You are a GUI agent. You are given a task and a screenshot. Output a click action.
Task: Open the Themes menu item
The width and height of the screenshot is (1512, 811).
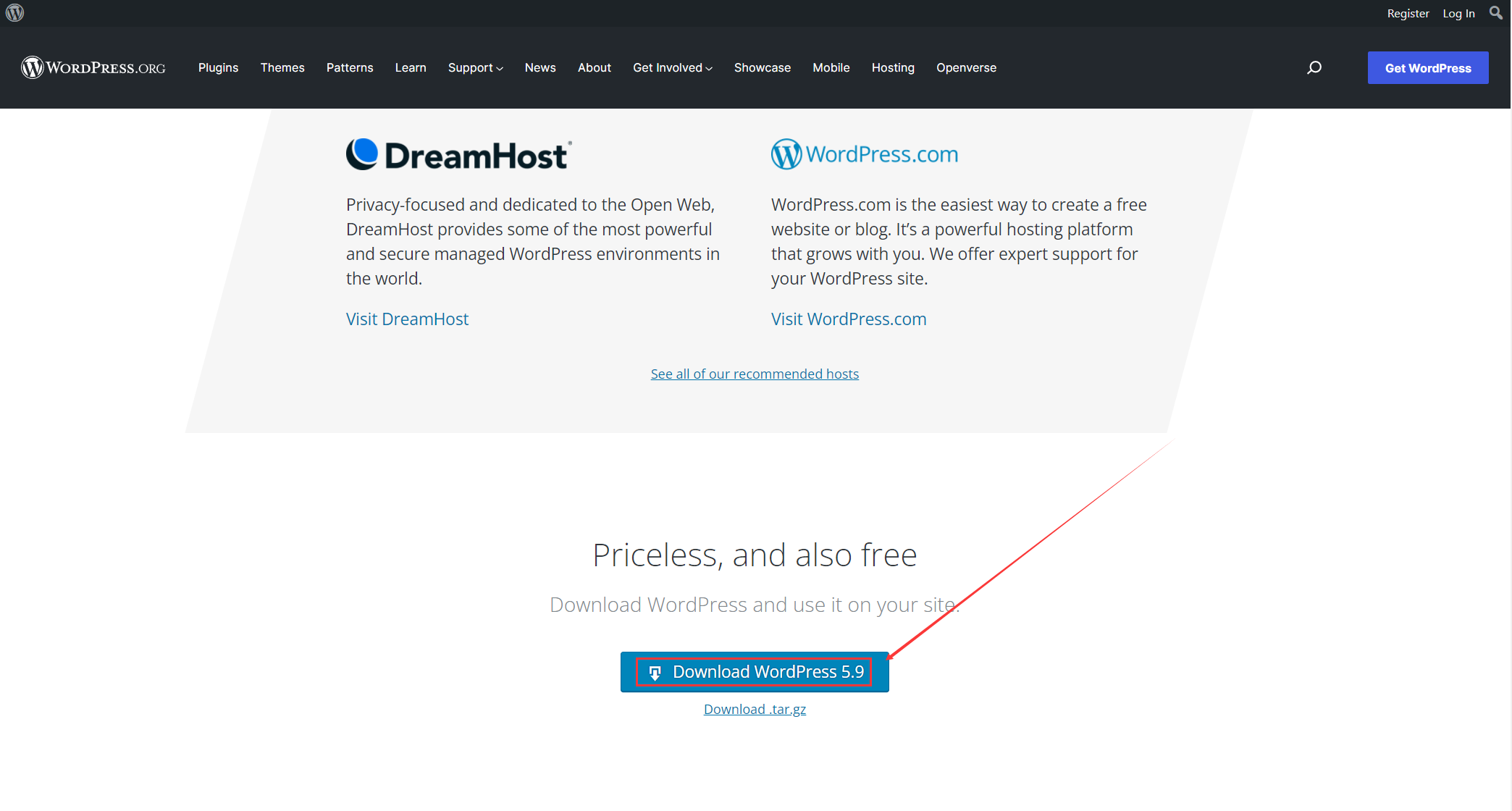tap(282, 67)
